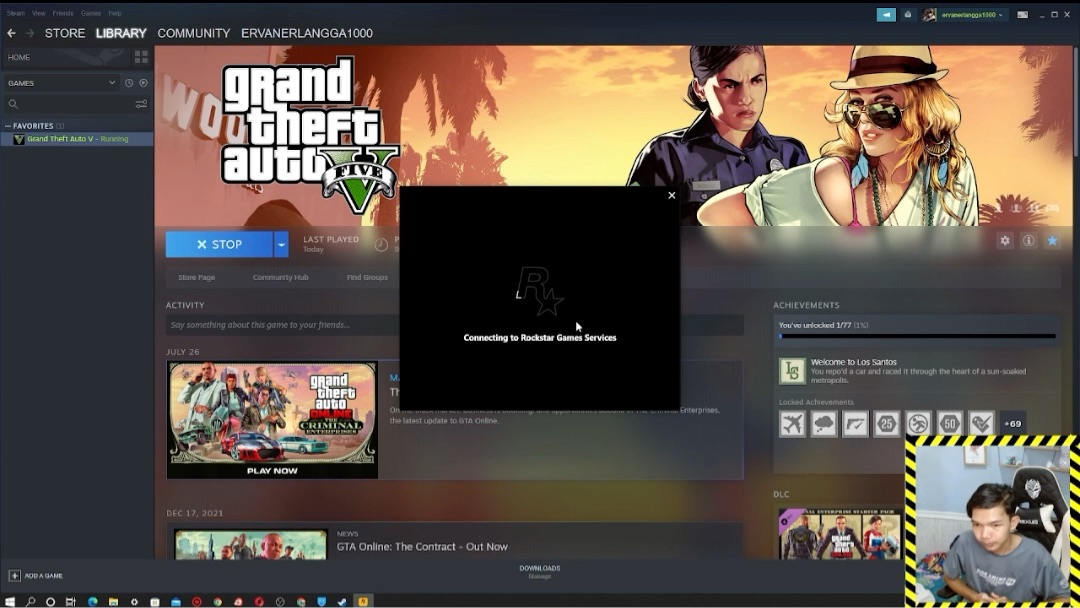Go forward with the right arrow
The height and width of the screenshot is (608, 1080).
point(30,33)
